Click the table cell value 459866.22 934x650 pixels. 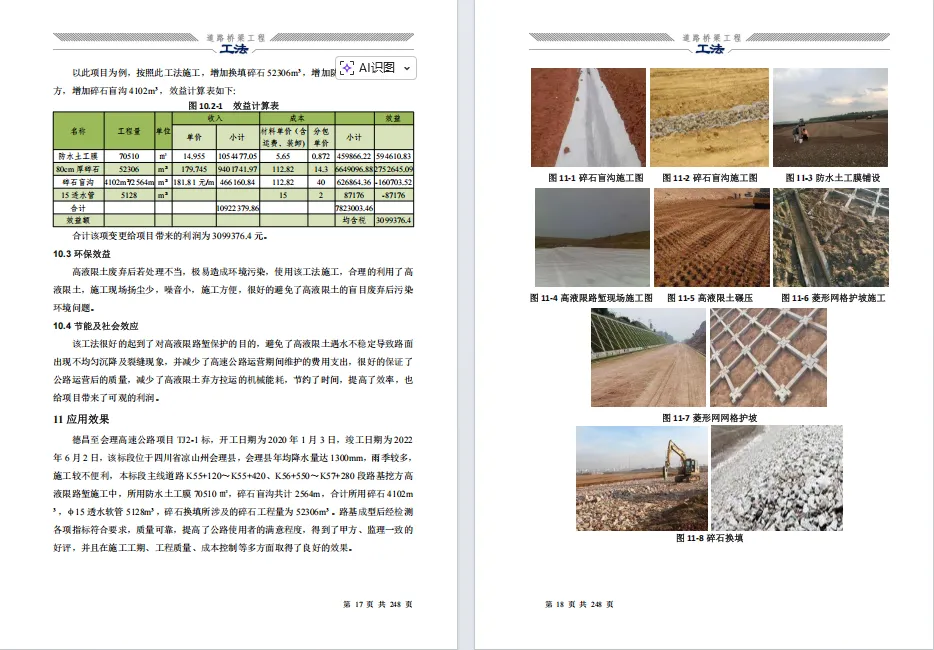354,156
